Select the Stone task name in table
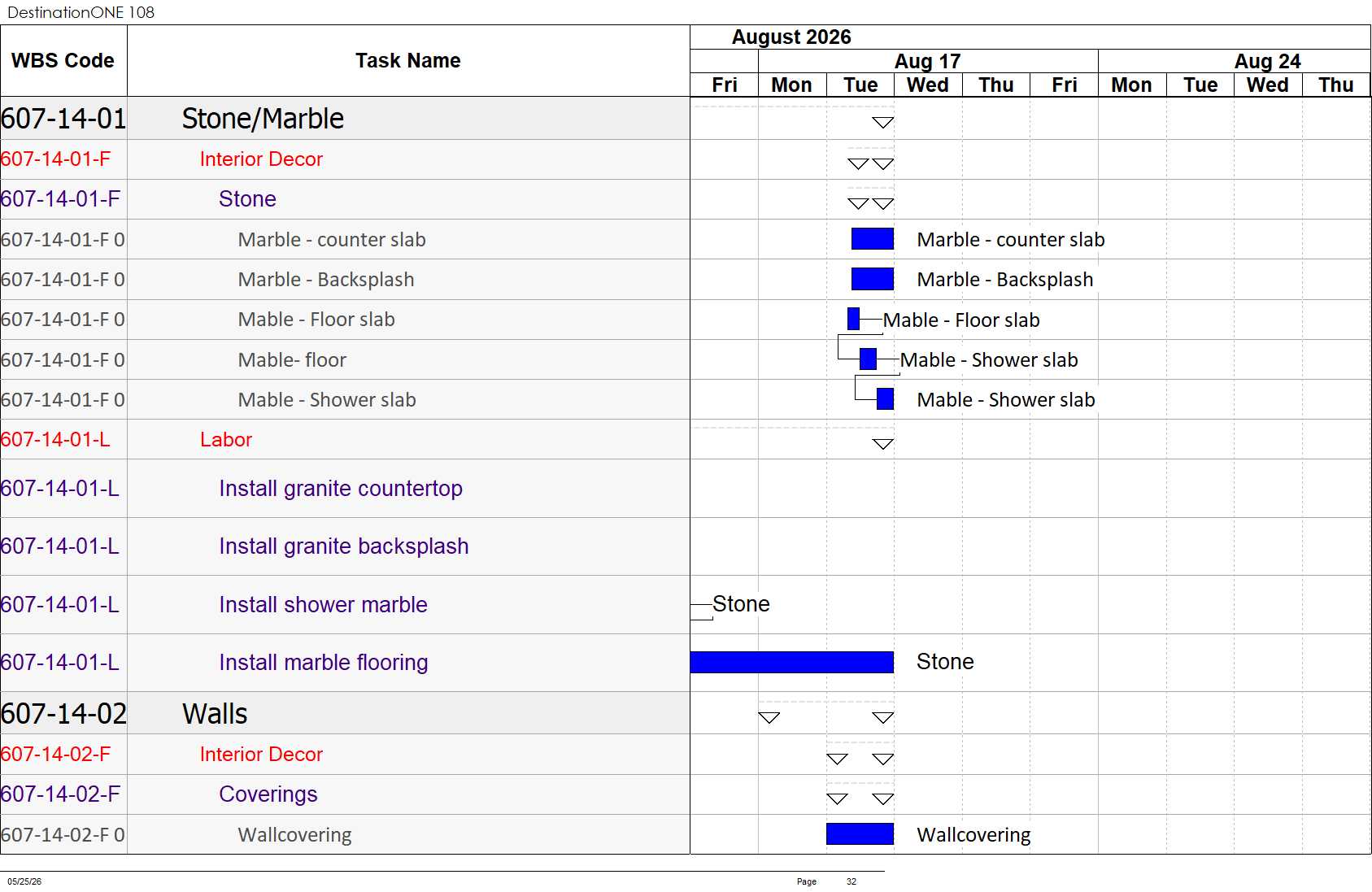 [x=247, y=199]
